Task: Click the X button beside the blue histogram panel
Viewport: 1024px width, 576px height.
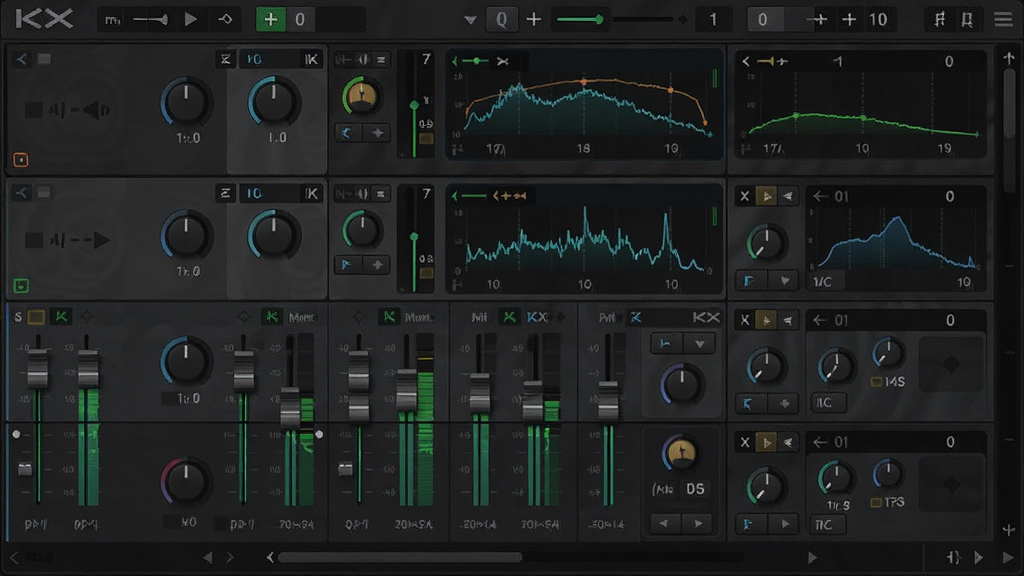Action: pyautogui.click(x=744, y=196)
